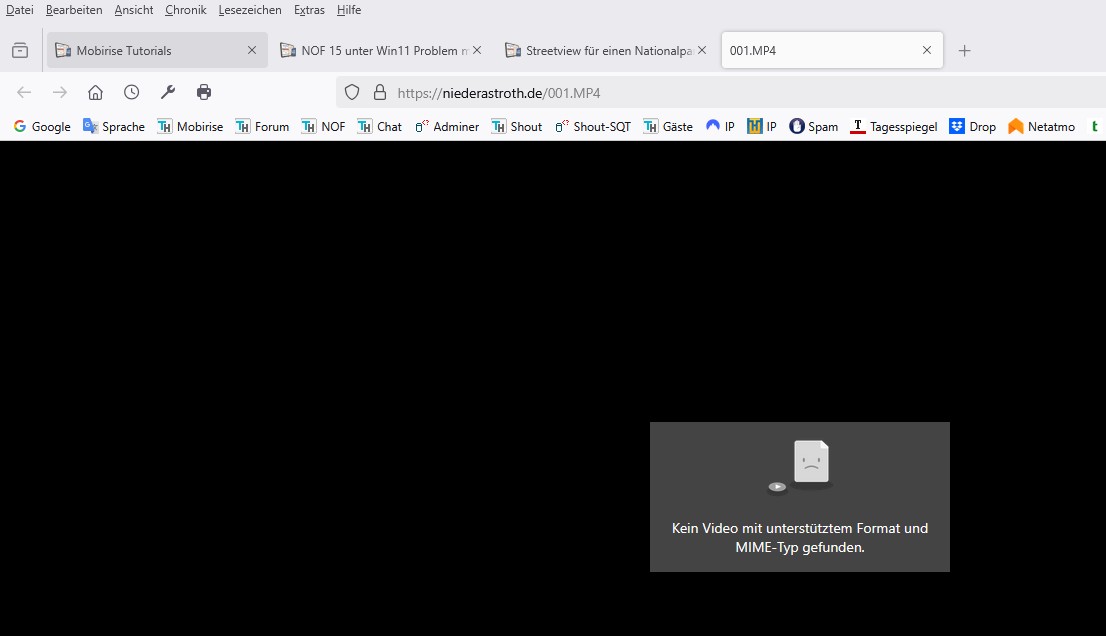Click the Adminer bookmark

[x=447, y=126]
